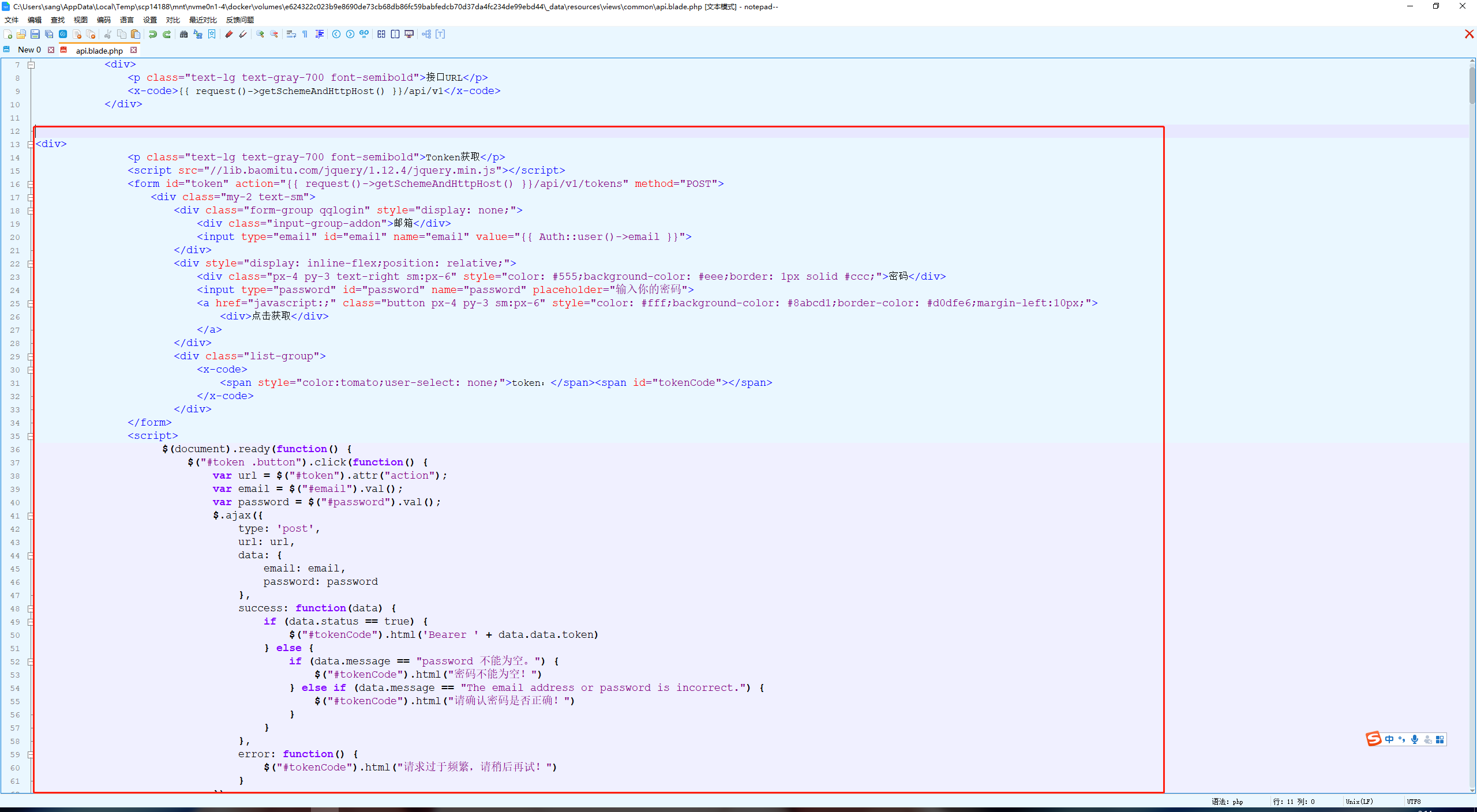This screenshot has width=1477, height=812.
Task: Click the Zoom in magnifier icon
Action: 260,35
